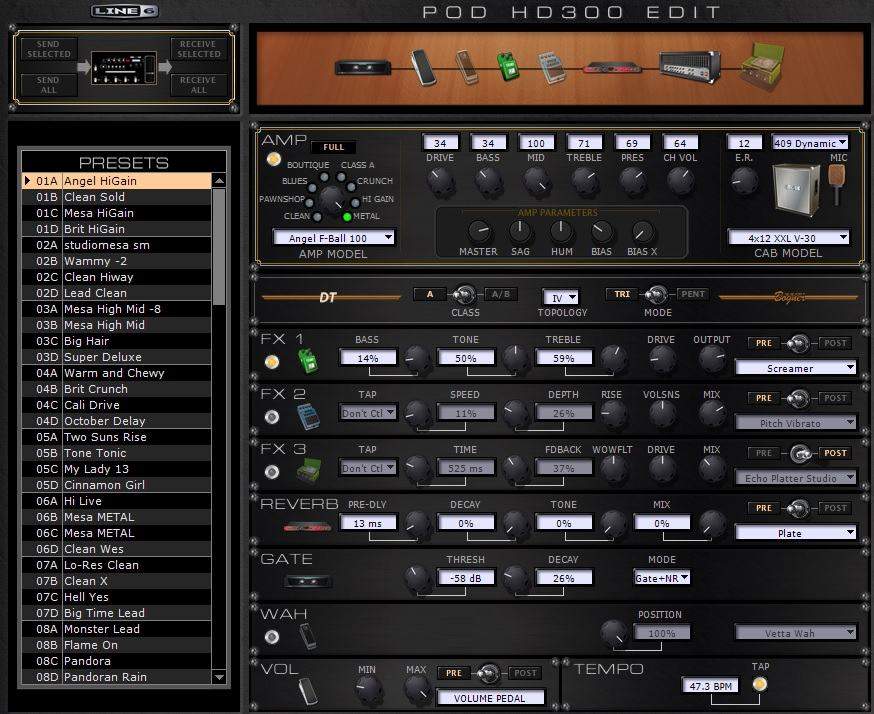Click the FX 1 green stompbox icon

[307, 361]
